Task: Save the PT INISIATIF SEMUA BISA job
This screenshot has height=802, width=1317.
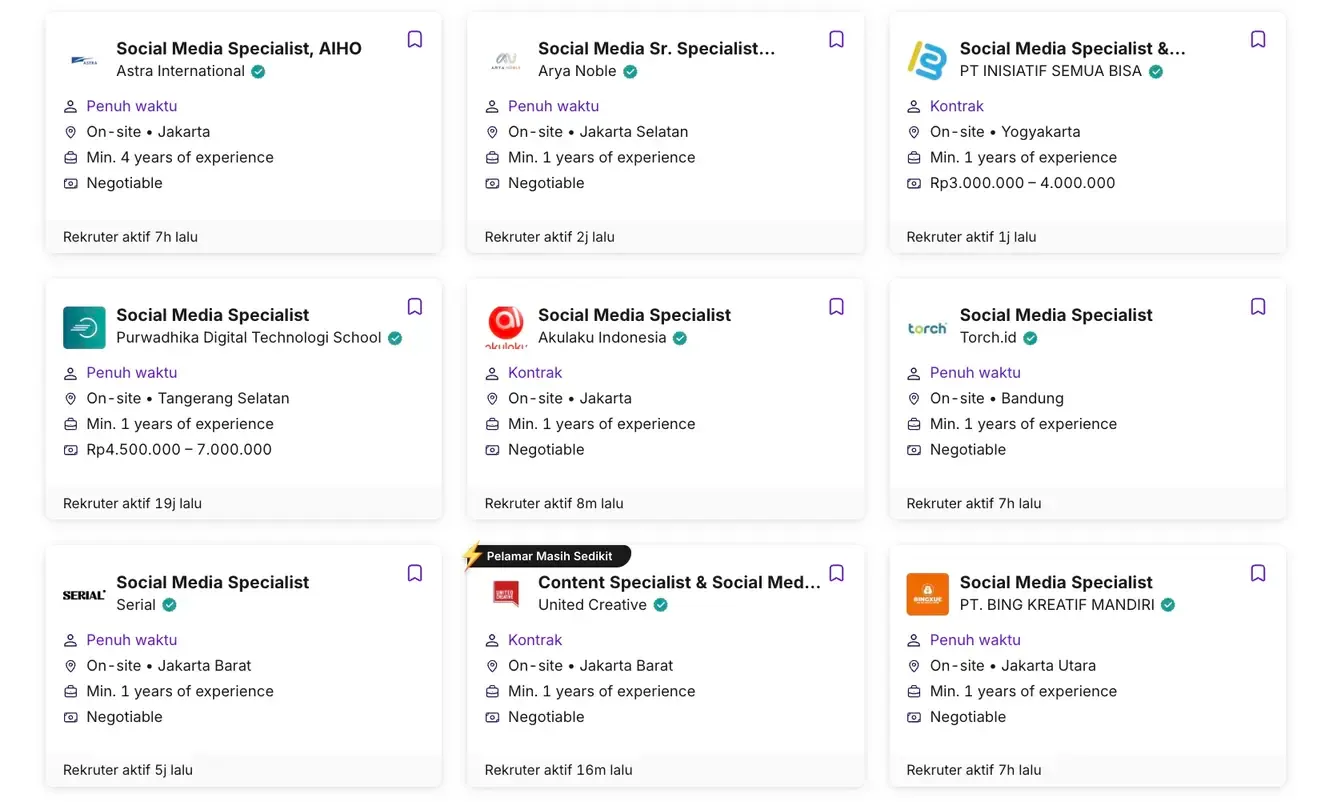Action: pyautogui.click(x=1257, y=38)
